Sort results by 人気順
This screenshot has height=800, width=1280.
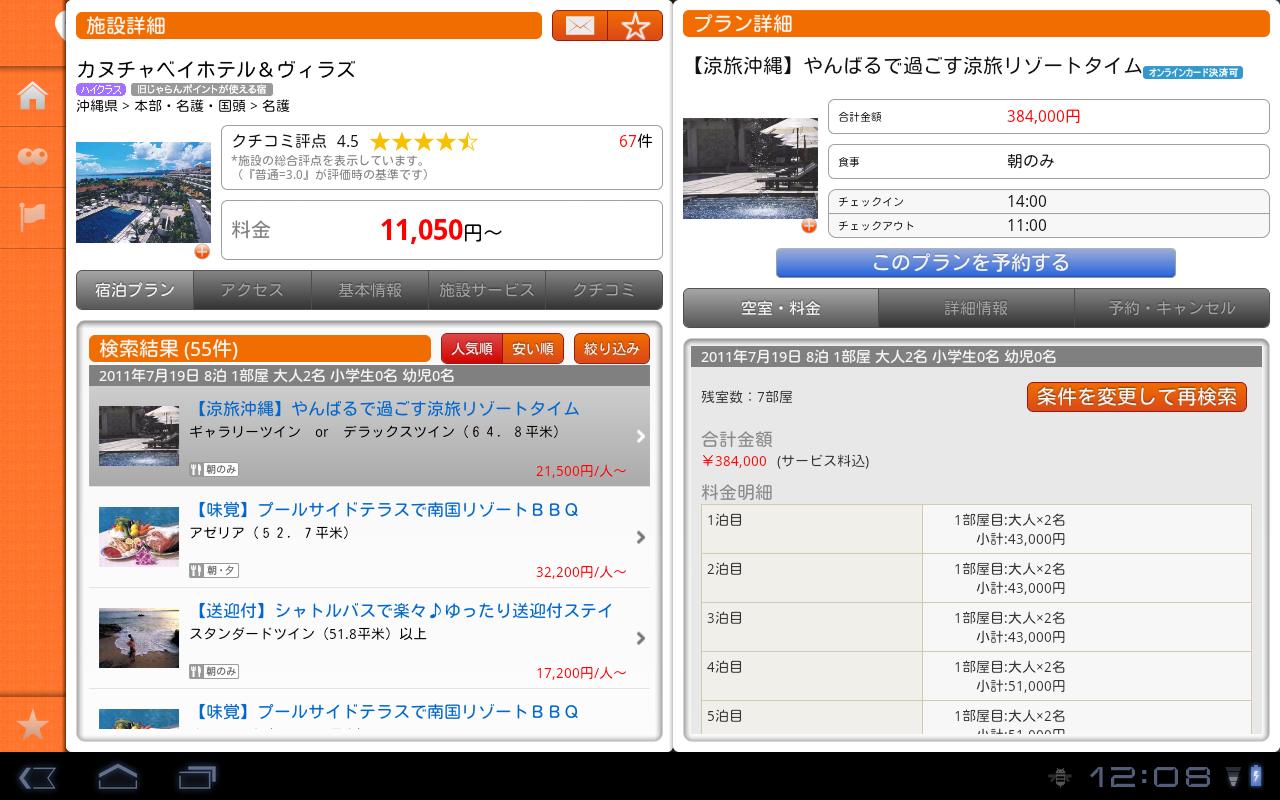pos(472,349)
